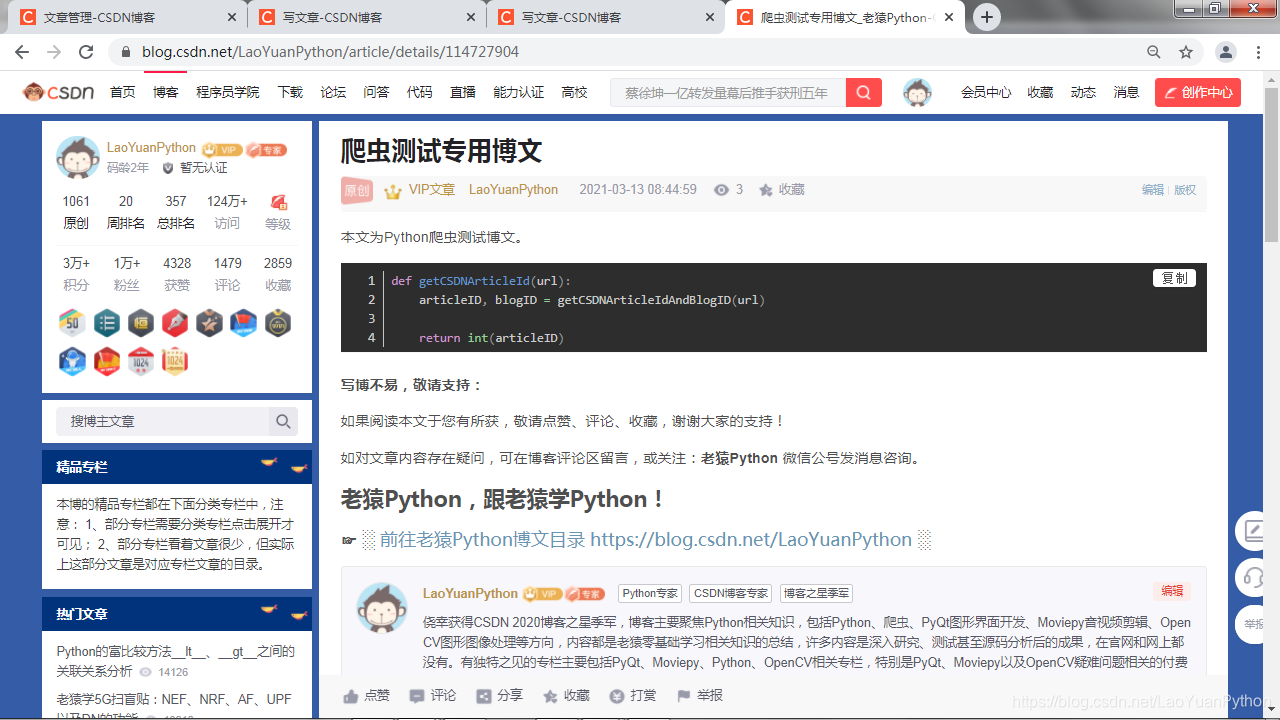
Task: Click the 创作中心 button
Action: [1198, 92]
